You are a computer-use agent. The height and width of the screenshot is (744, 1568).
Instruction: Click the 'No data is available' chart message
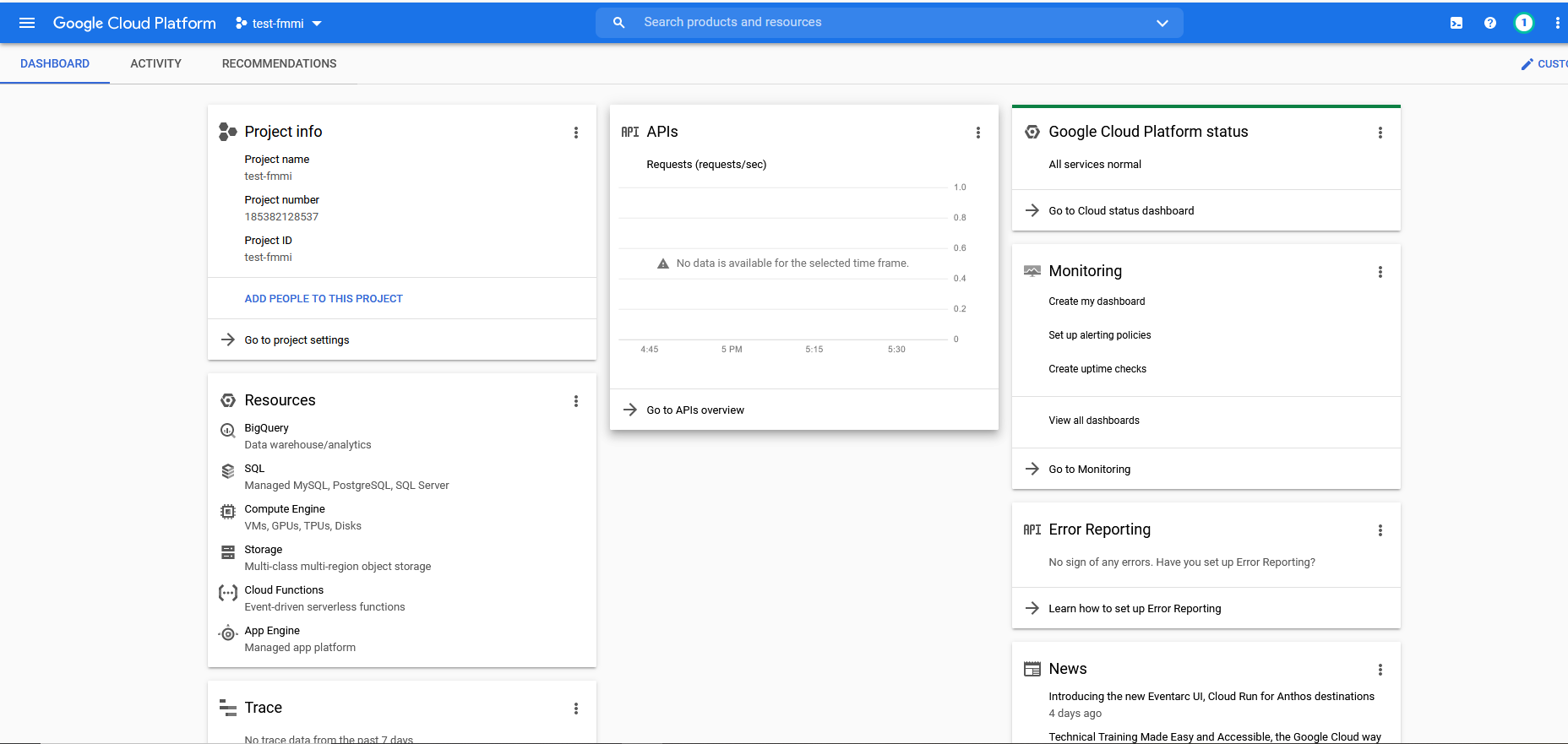pos(792,263)
